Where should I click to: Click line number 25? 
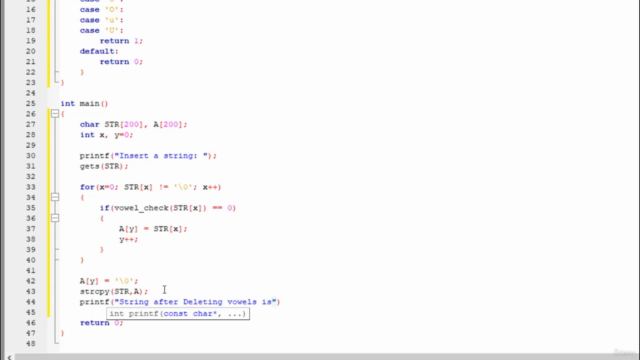coord(31,104)
